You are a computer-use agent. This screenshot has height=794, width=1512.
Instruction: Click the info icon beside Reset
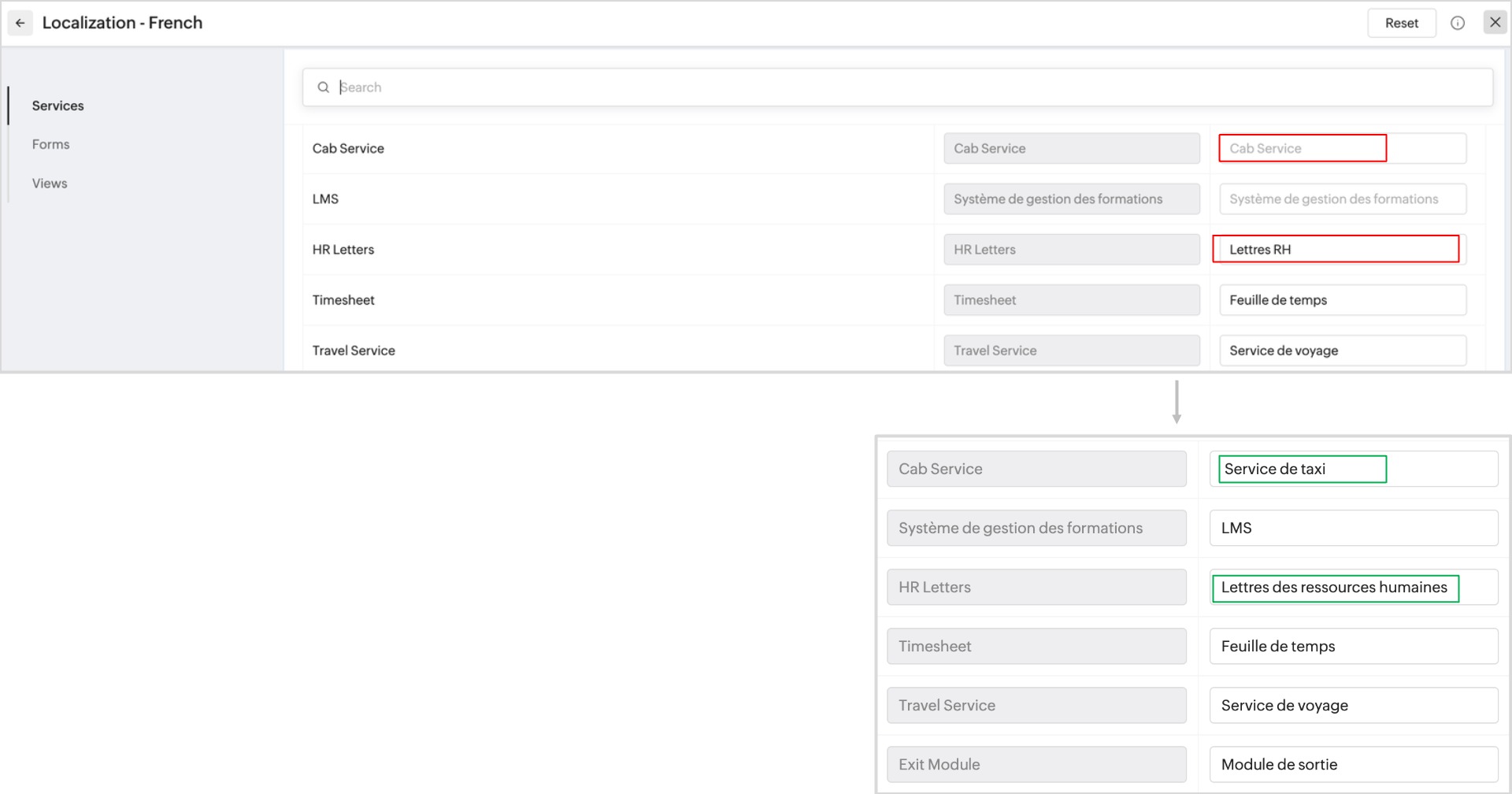(1458, 23)
